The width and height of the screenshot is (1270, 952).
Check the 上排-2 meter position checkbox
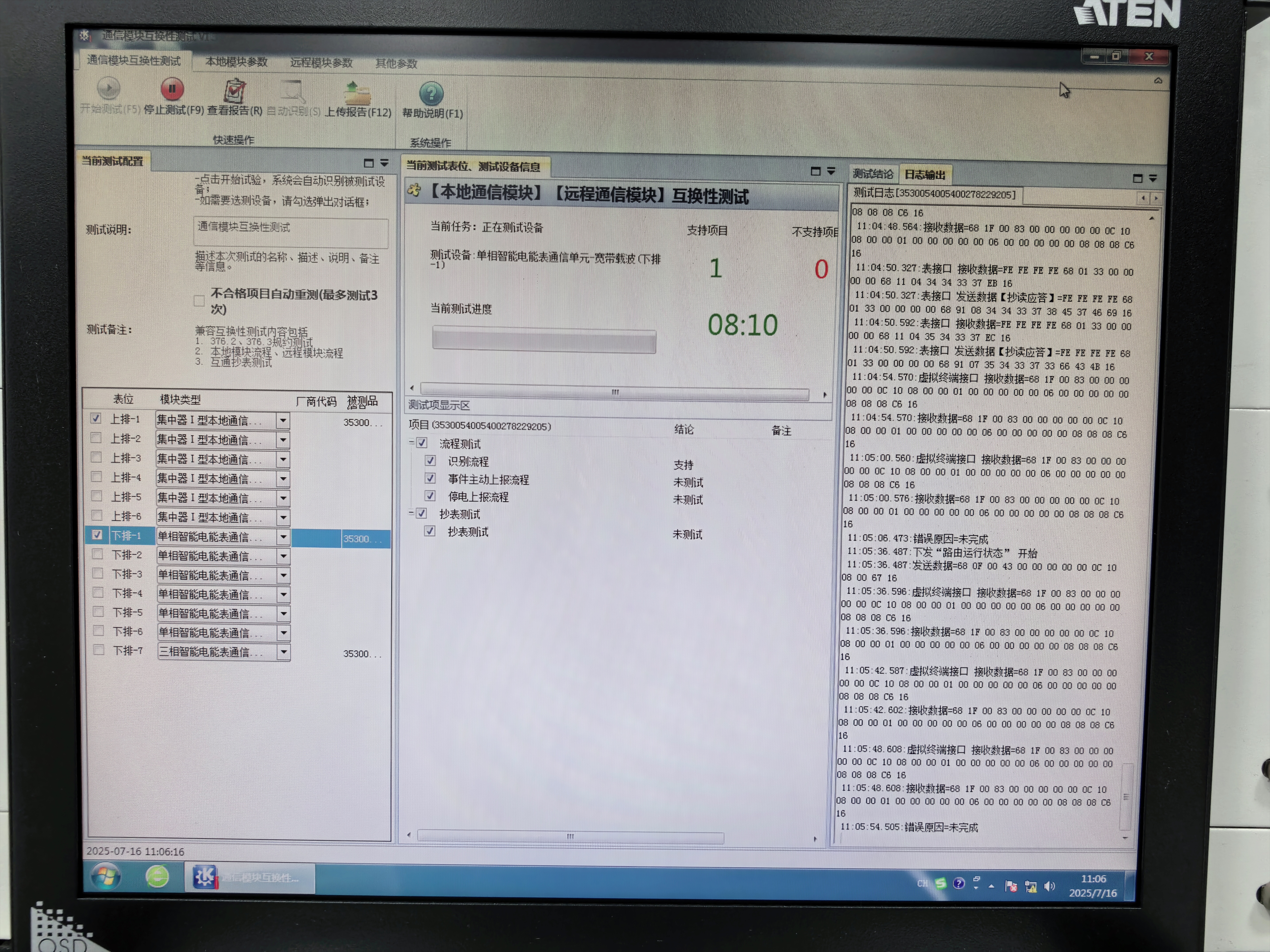click(96, 438)
